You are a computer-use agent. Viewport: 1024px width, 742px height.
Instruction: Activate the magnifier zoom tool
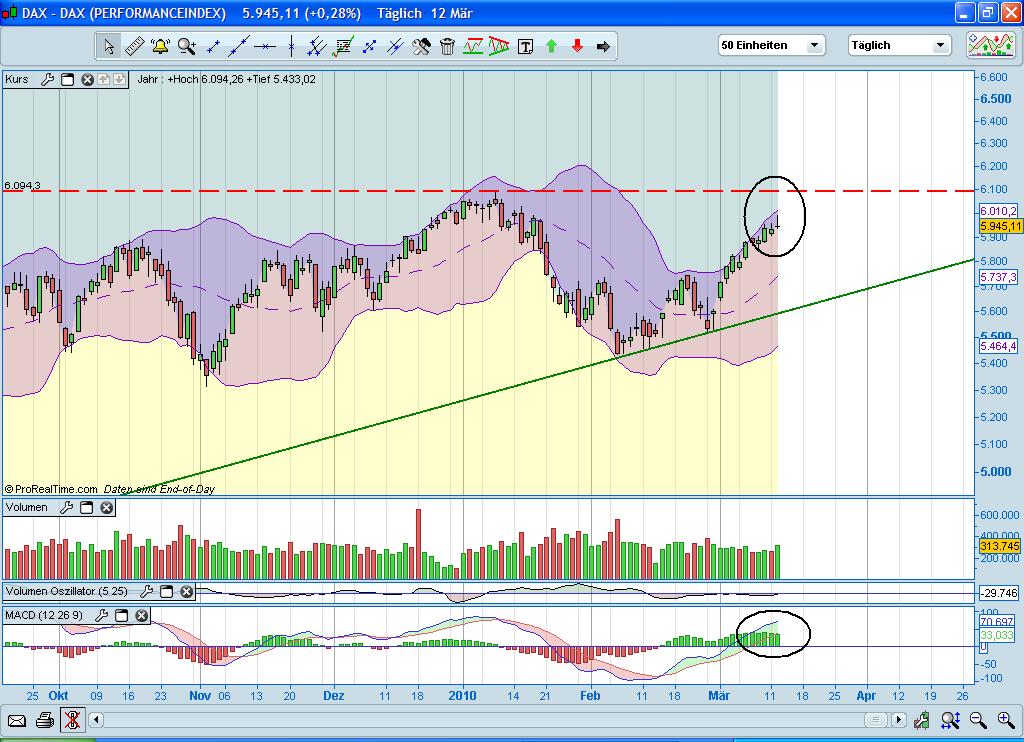187,46
